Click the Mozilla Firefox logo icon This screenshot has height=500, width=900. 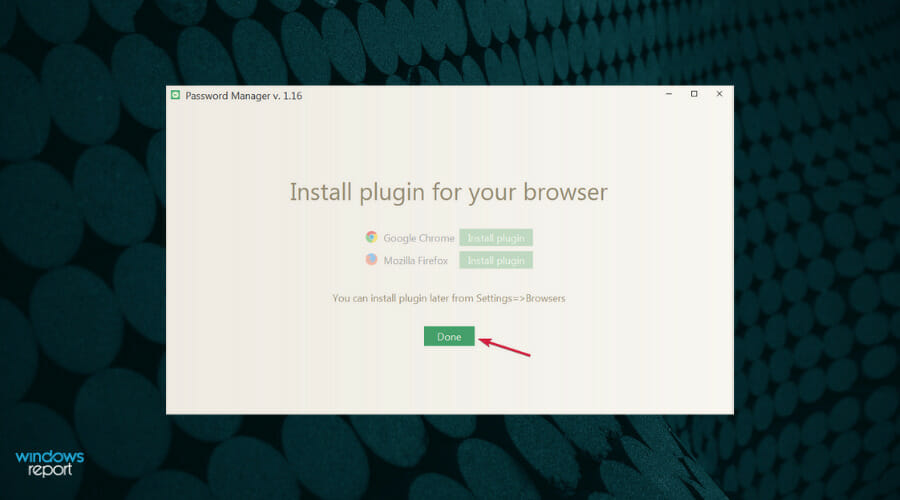point(371,259)
